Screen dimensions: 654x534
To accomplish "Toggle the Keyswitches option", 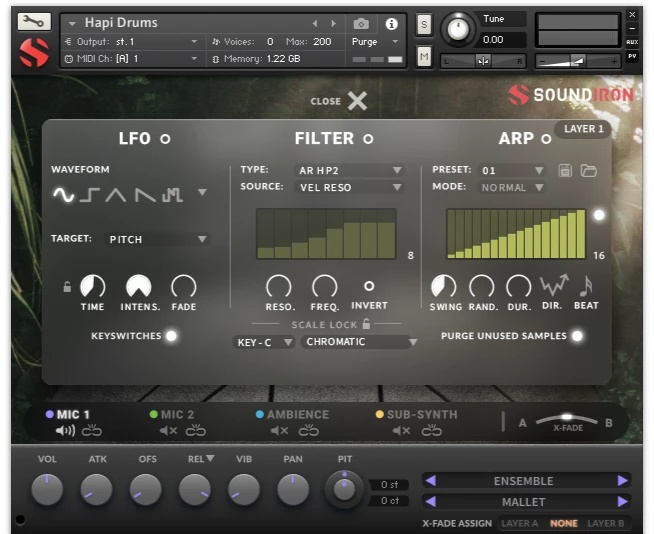I will click(171, 336).
